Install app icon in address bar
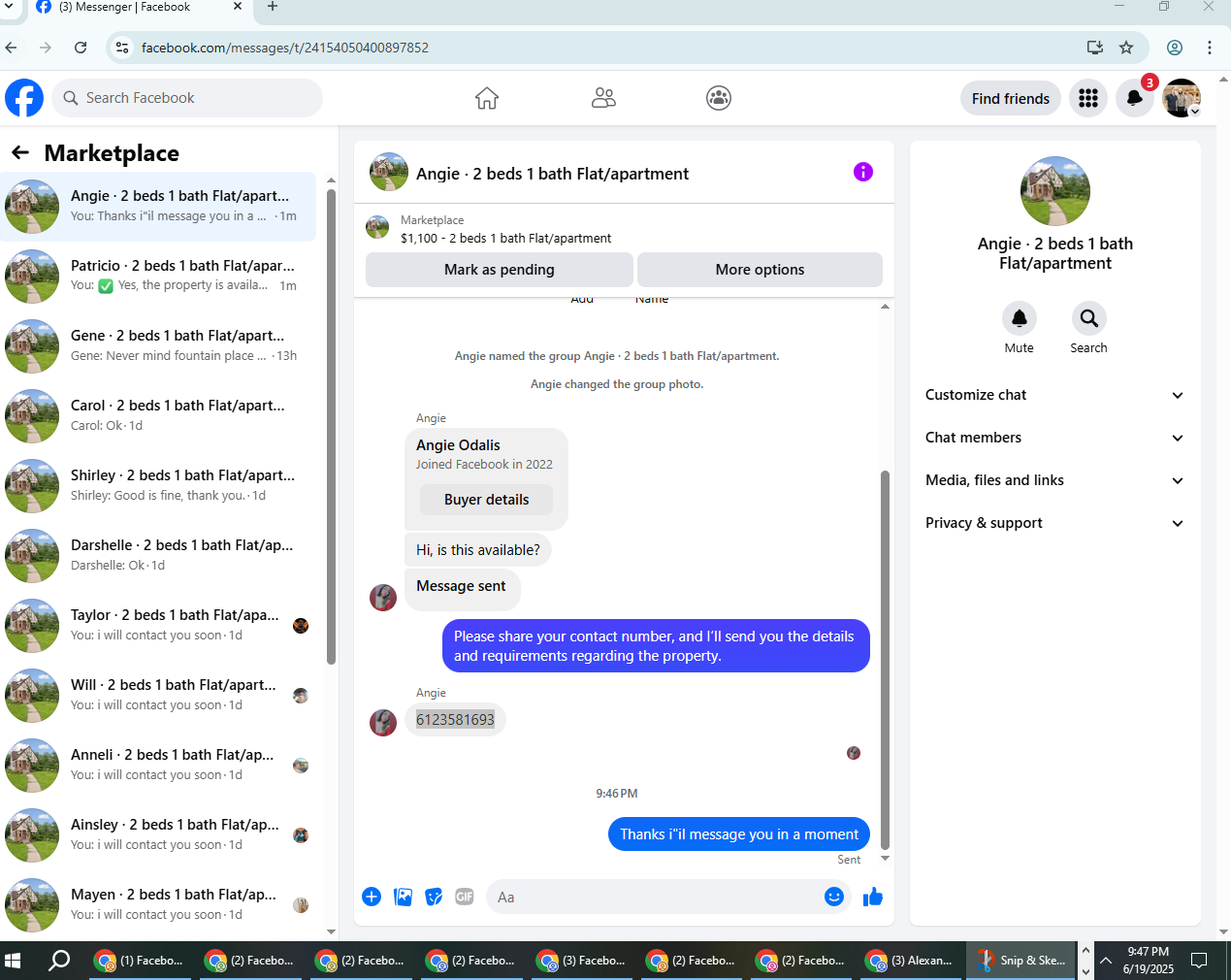The height and width of the screenshot is (980, 1231). click(1095, 48)
